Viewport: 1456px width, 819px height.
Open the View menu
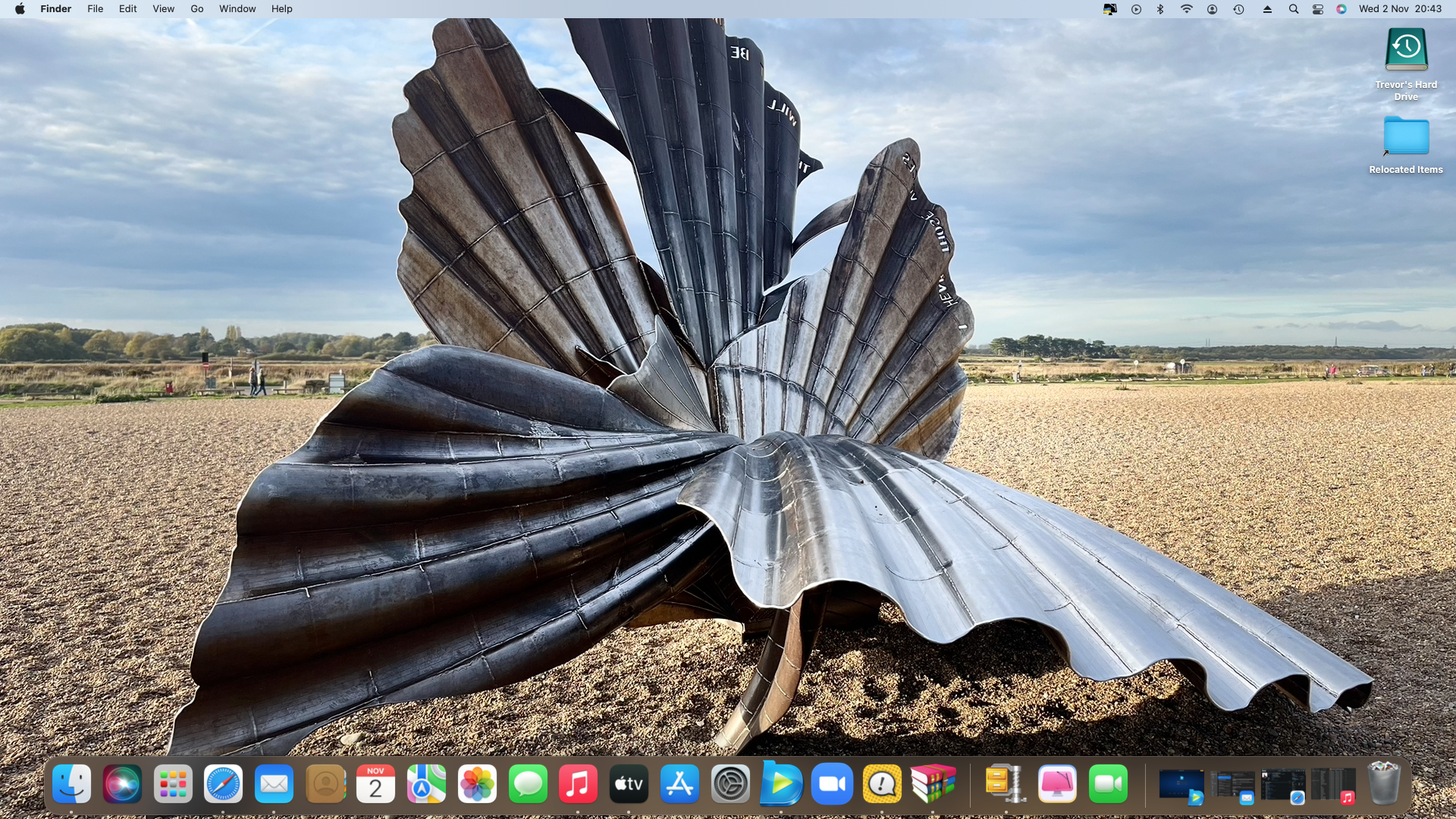click(163, 9)
